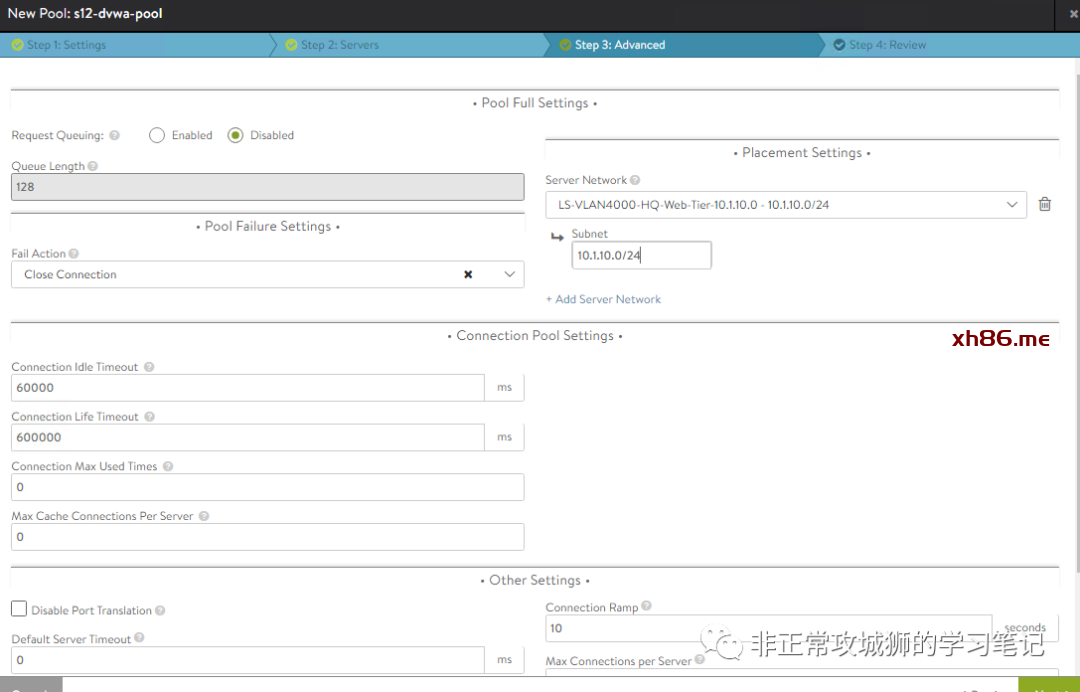Close the New Pool dialog
1080x692 pixels.
click(x=1074, y=14)
